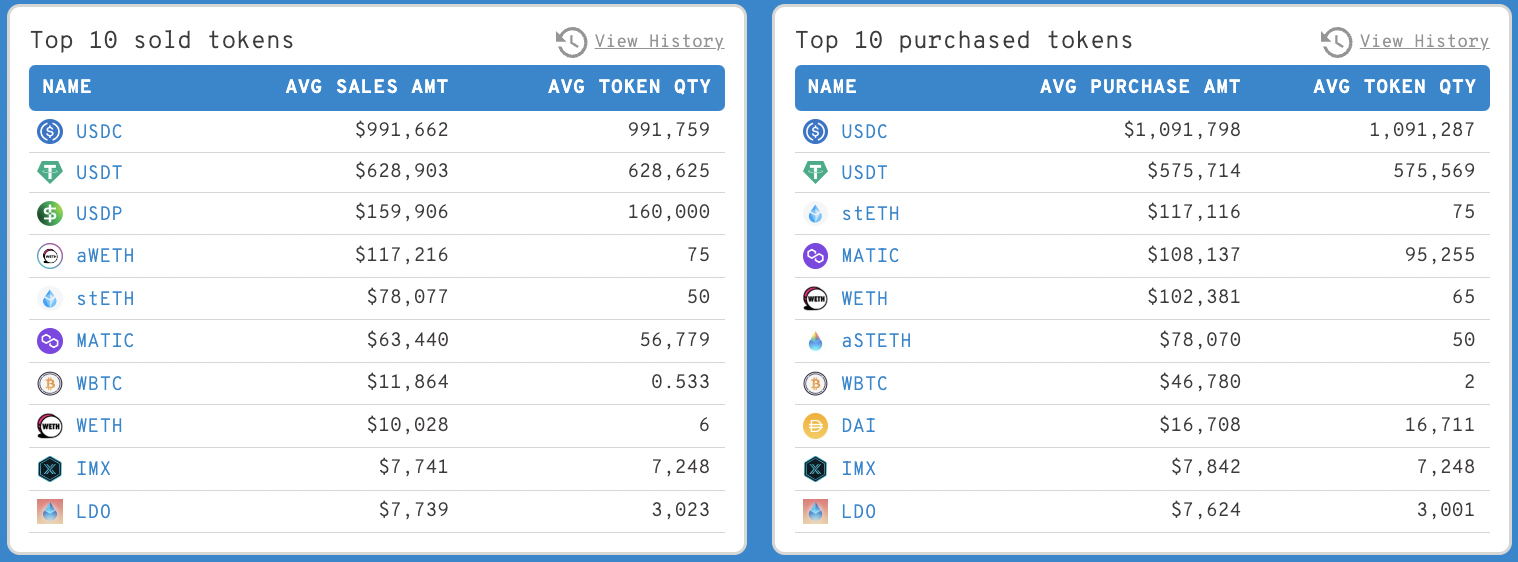
Task: Click NAME column header in sold tokens table
Action: point(67,87)
